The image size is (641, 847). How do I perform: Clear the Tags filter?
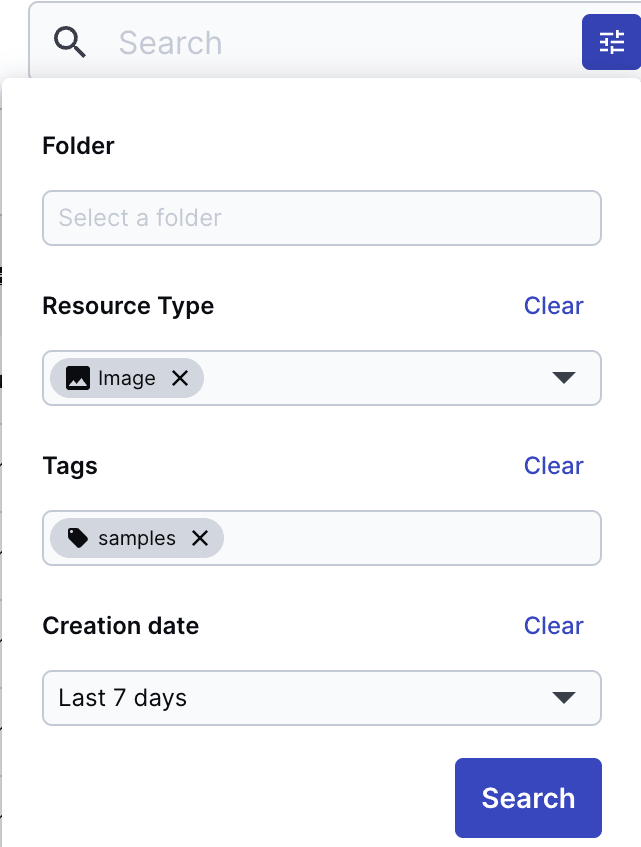553,466
